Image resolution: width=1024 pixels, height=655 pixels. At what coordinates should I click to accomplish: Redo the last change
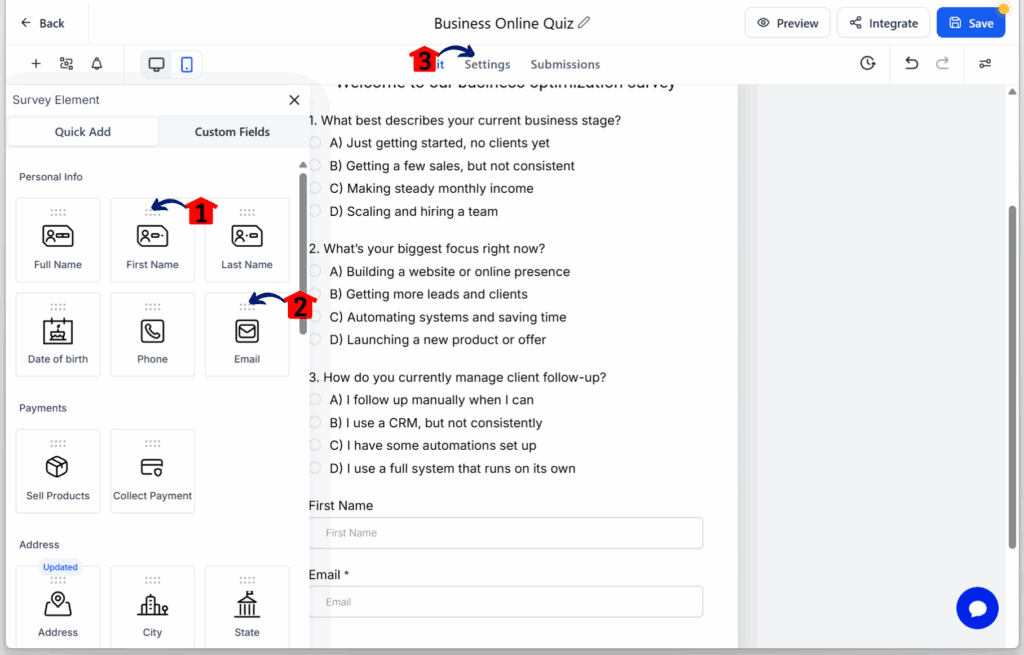click(x=942, y=63)
